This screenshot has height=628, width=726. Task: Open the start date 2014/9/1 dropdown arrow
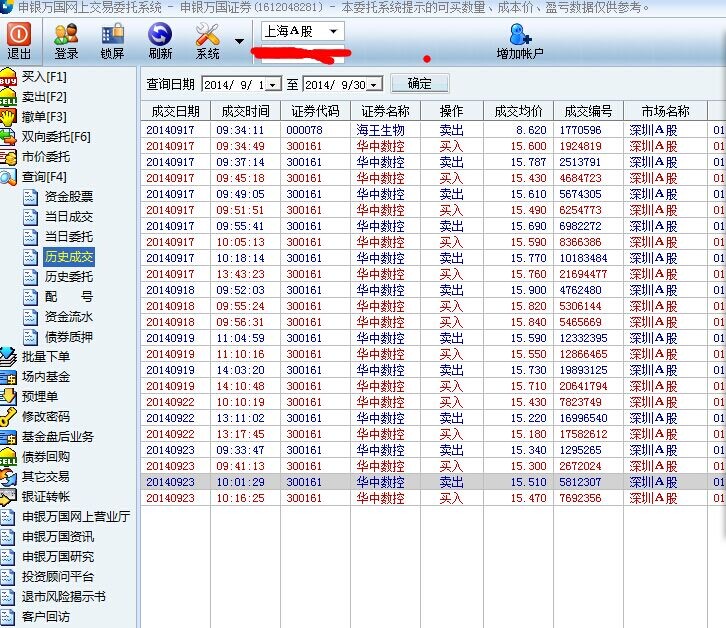[274, 85]
